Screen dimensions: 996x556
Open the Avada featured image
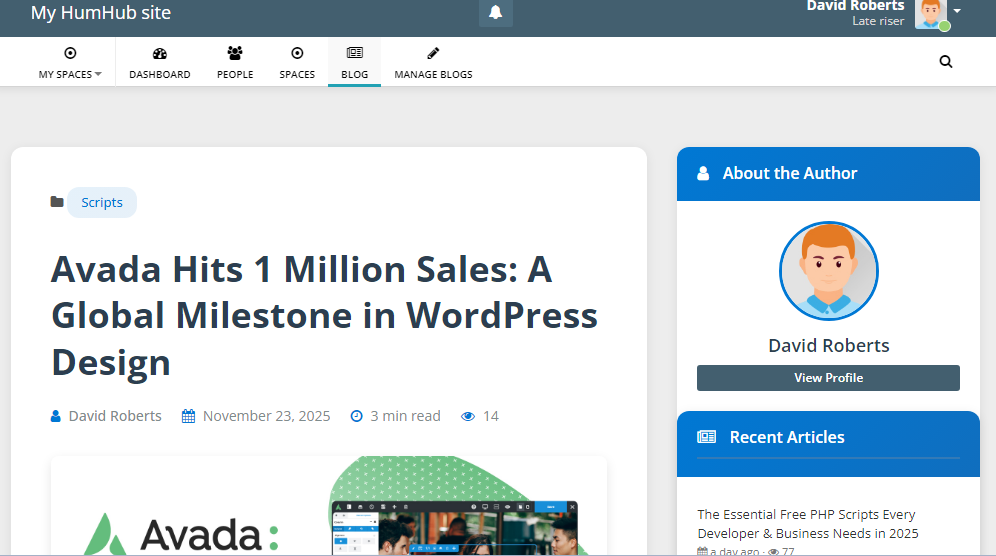[329, 505]
